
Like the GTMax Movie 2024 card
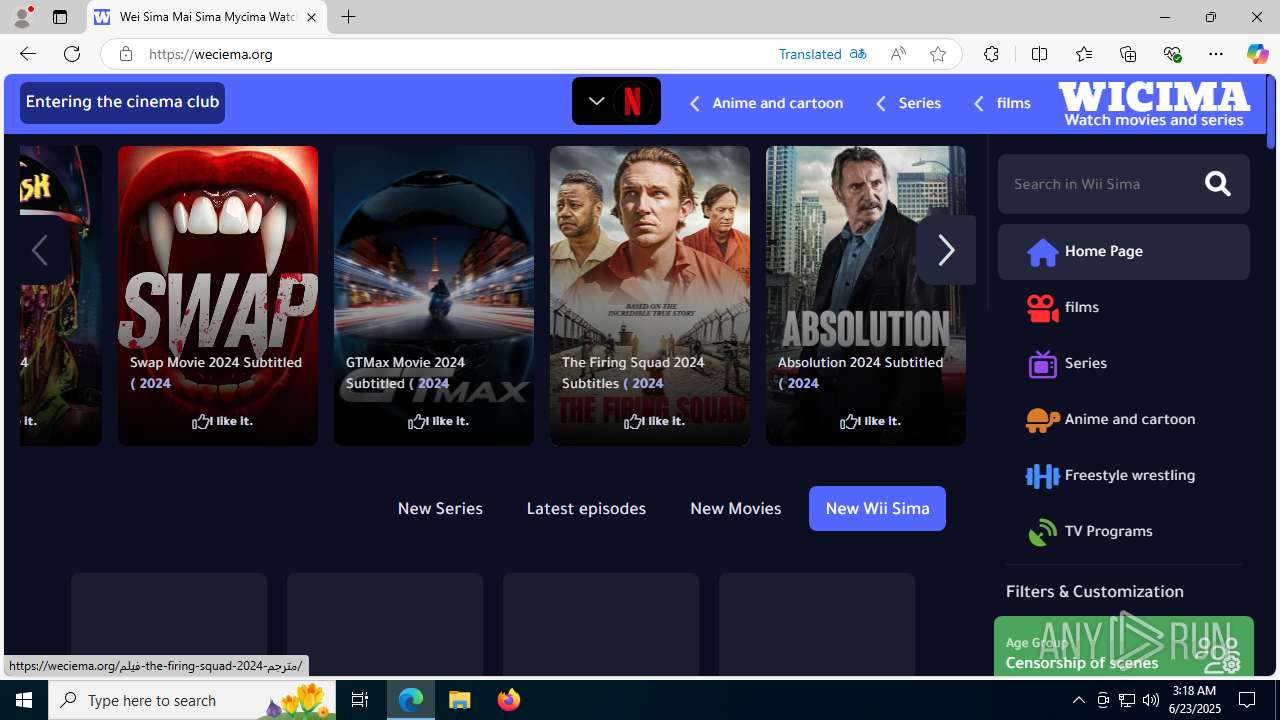pos(438,421)
